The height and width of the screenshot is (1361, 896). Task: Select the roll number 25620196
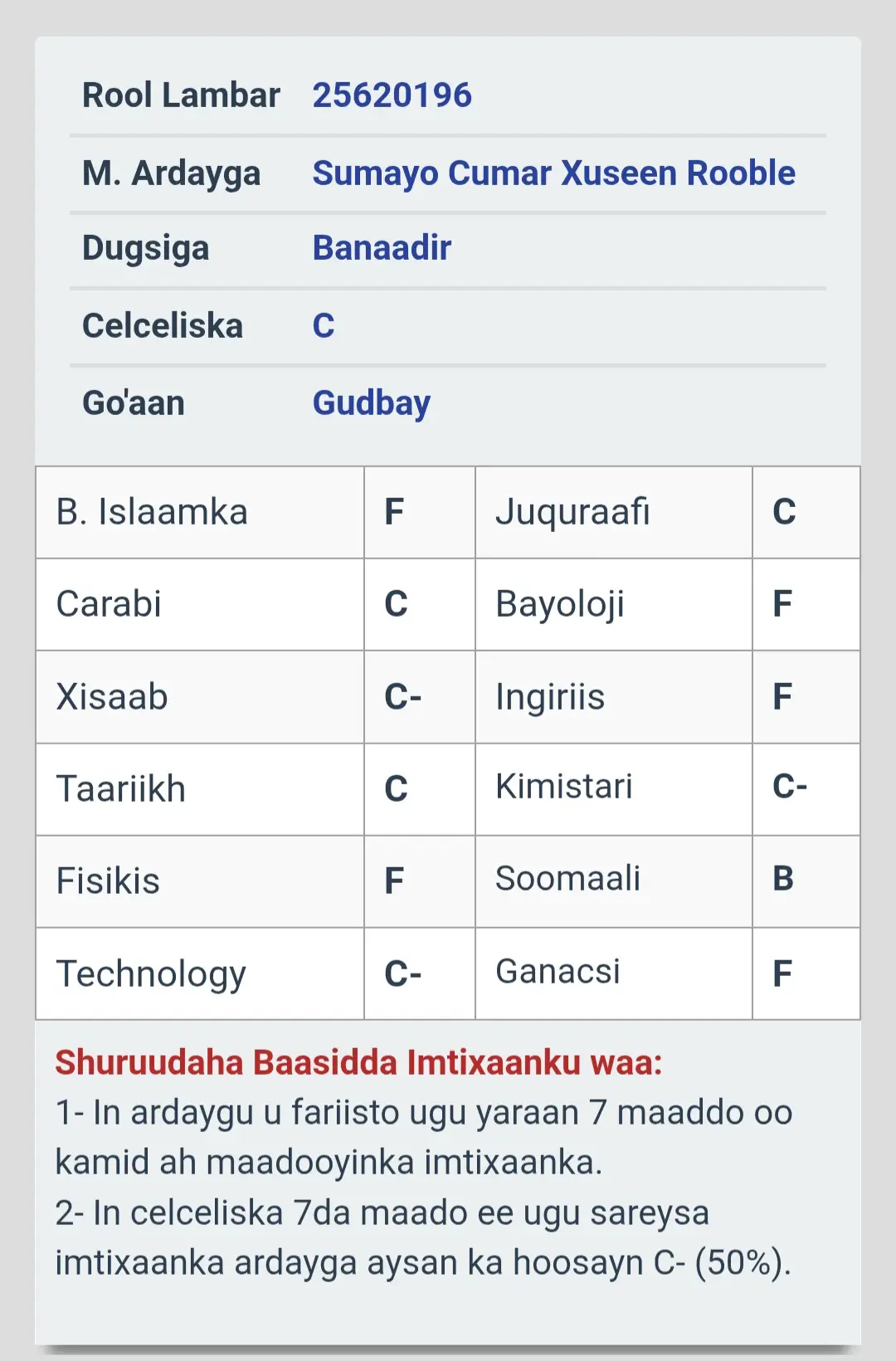click(392, 95)
